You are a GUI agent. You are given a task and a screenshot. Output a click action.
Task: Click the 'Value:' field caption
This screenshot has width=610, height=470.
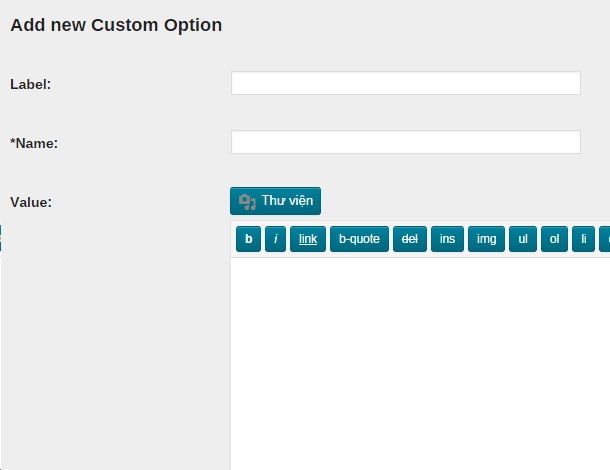(x=31, y=202)
